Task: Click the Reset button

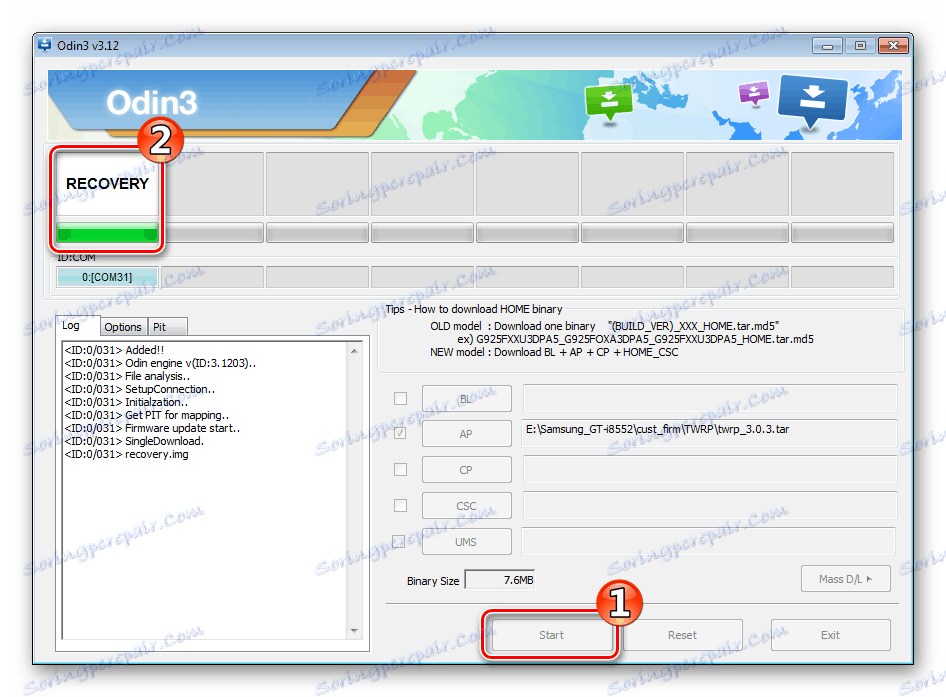Action: coord(682,635)
